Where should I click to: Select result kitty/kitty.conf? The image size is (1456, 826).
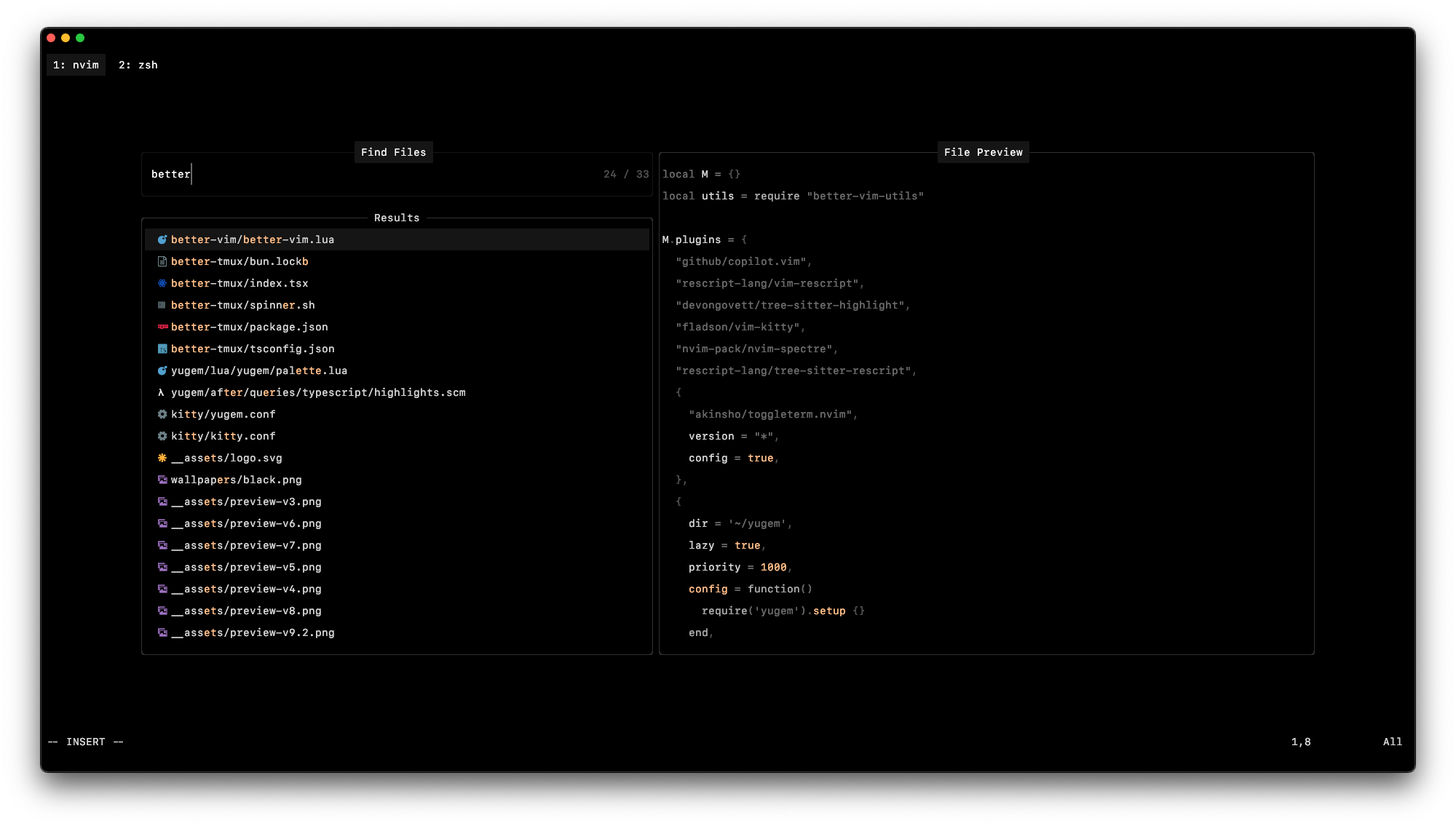click(x=397, y=436)
